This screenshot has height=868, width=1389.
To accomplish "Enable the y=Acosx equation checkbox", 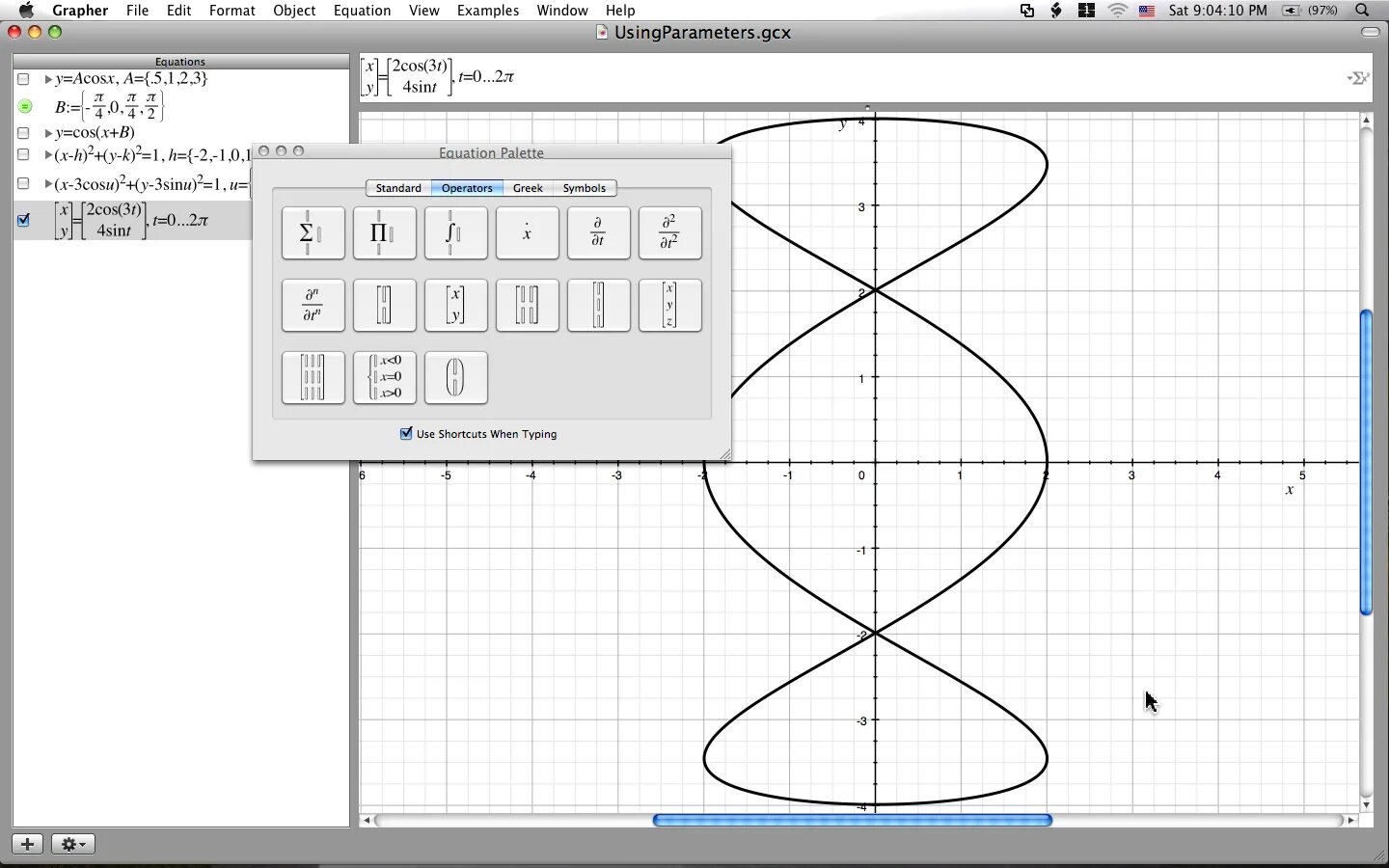I will point(23,79).
